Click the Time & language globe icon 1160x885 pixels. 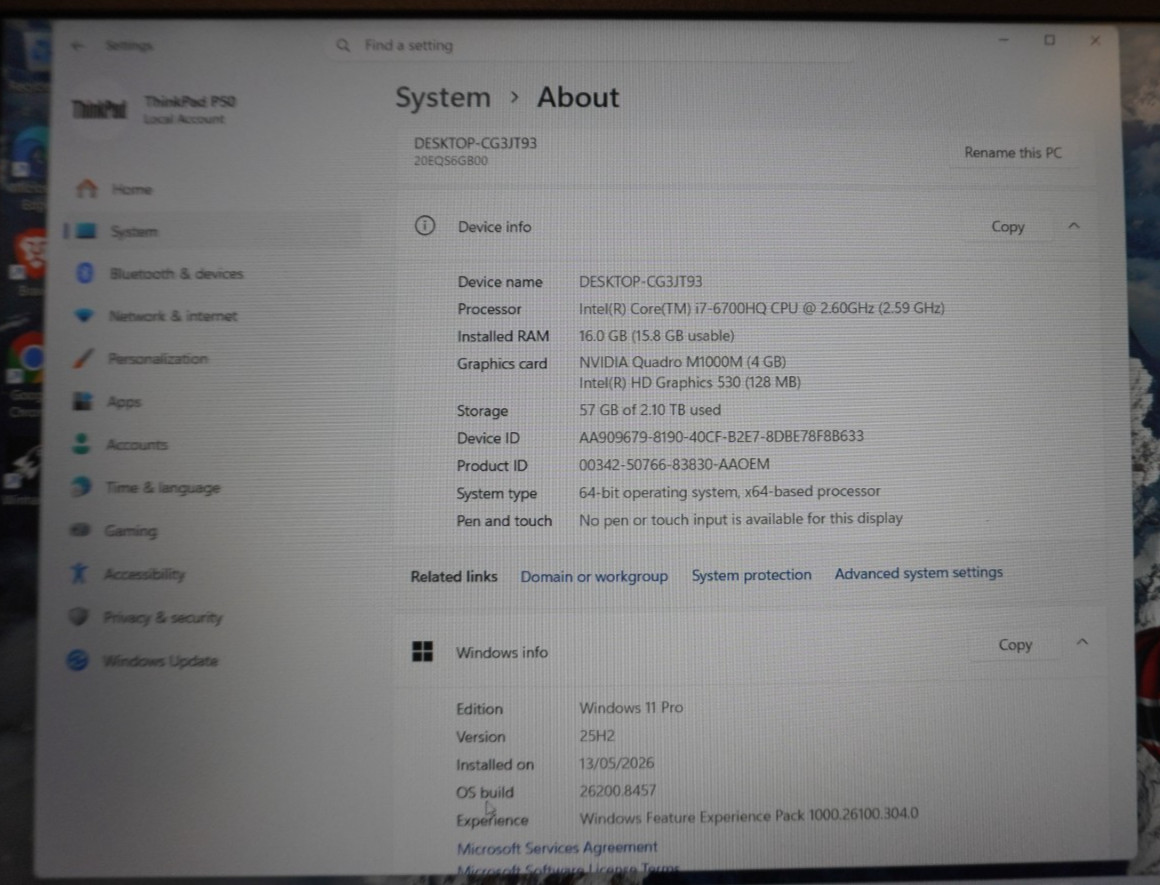81,487
